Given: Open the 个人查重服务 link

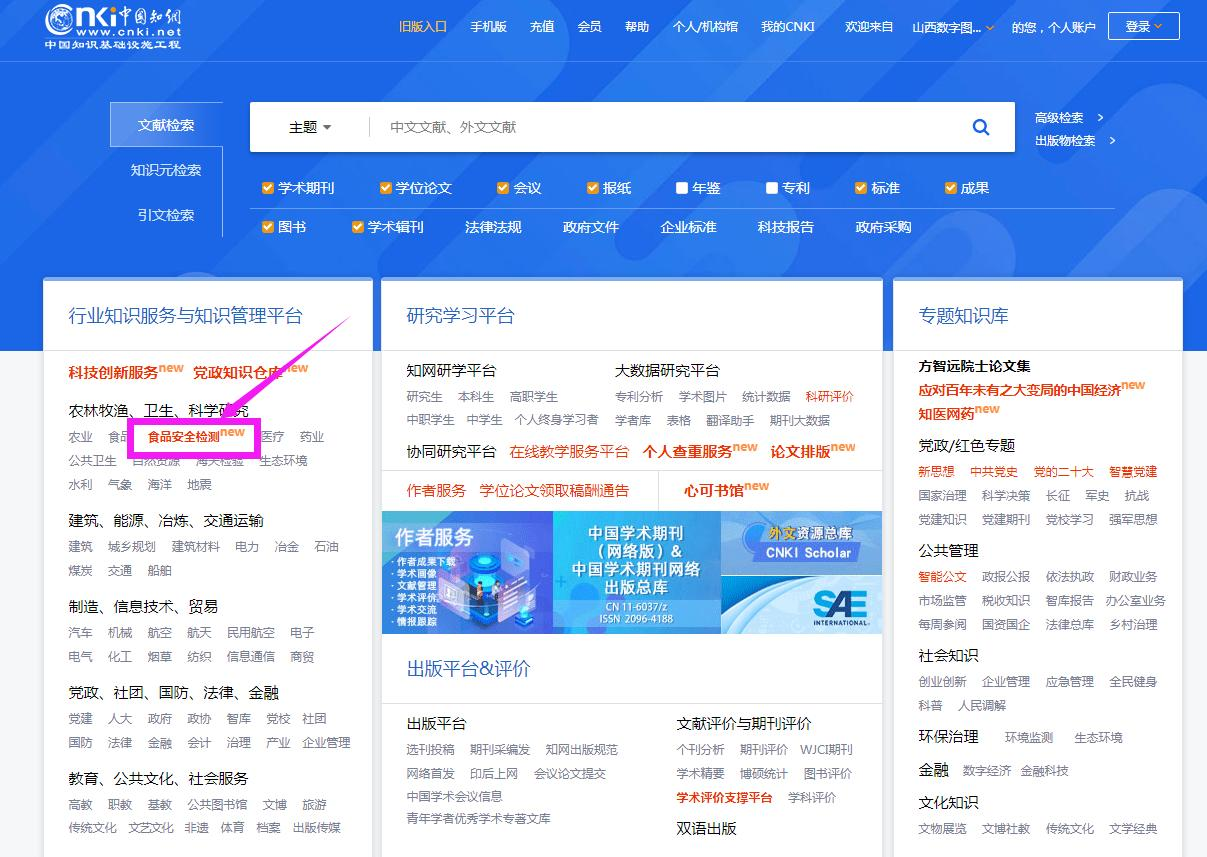Looking at the screenshot, I should click(x=687, y=451).
